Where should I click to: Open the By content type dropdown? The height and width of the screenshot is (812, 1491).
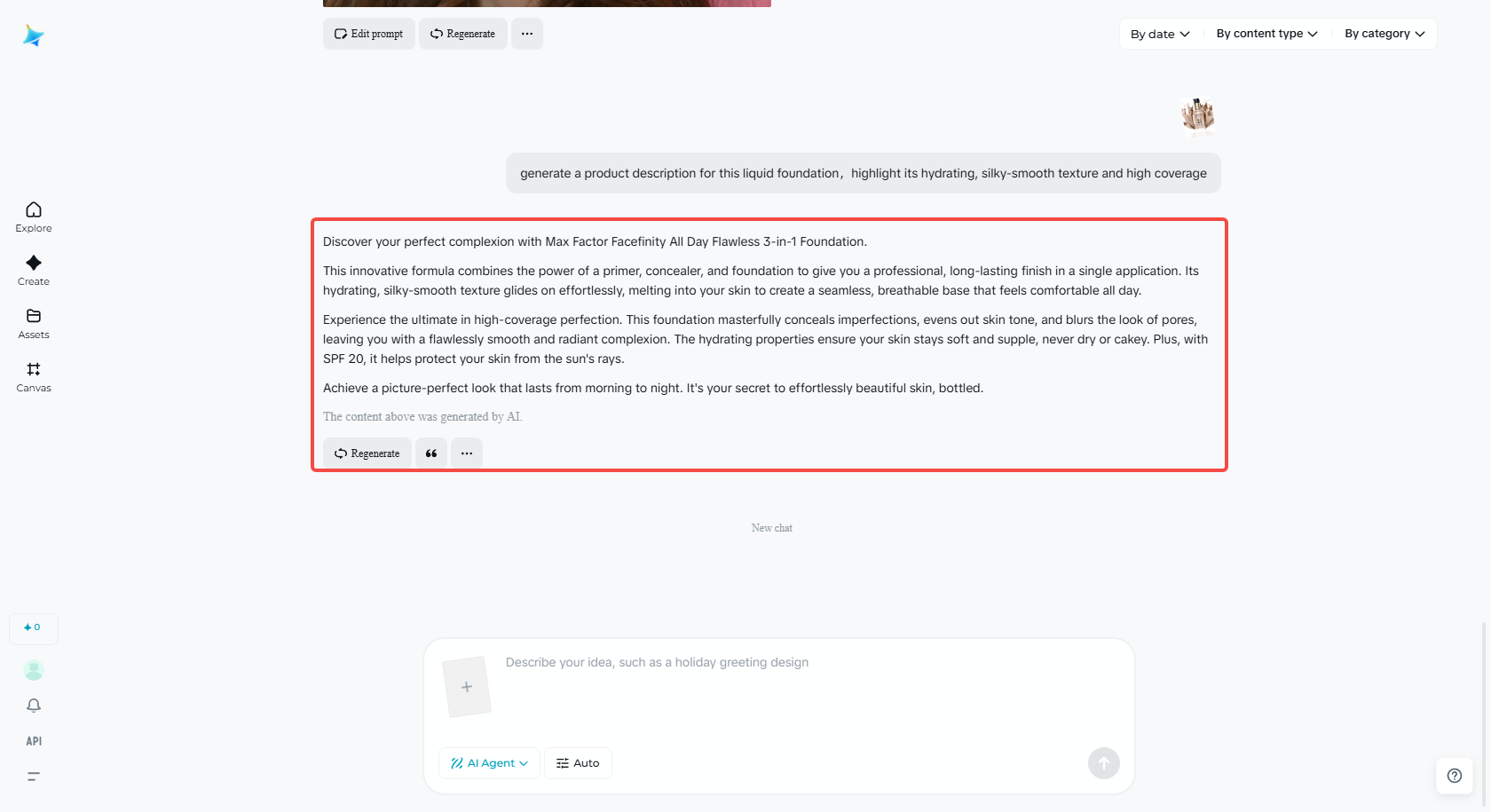(x=1267, y=34)
